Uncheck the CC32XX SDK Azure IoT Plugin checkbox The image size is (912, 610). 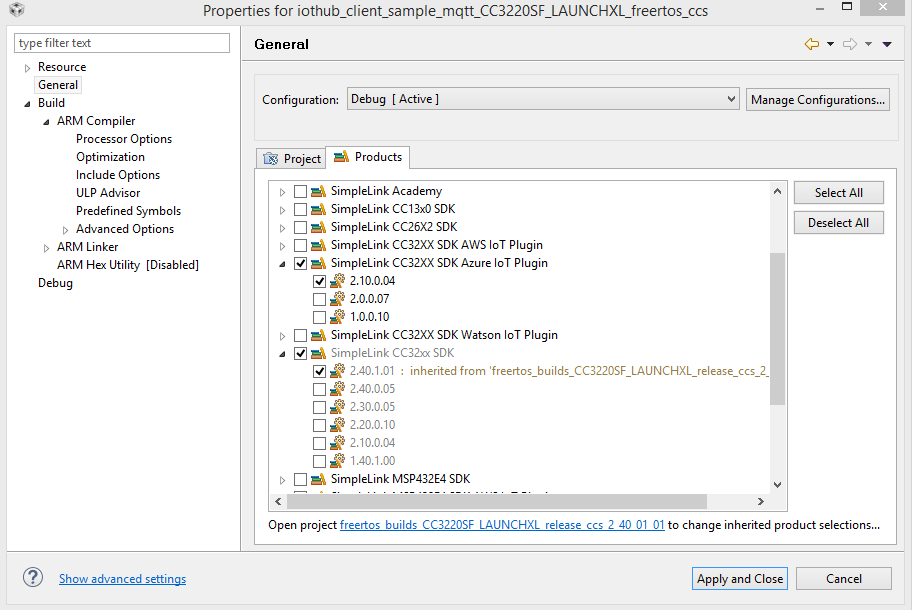300,263
